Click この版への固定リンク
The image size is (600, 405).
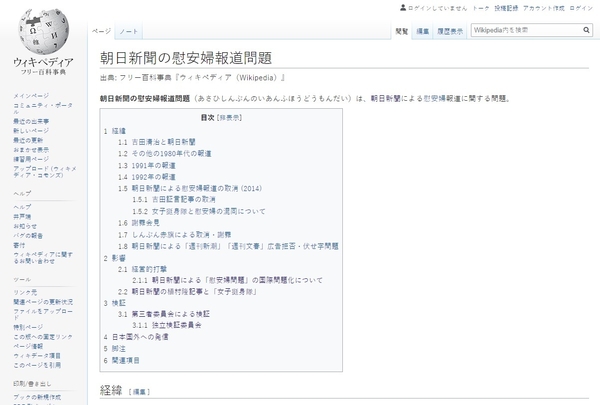43,337
